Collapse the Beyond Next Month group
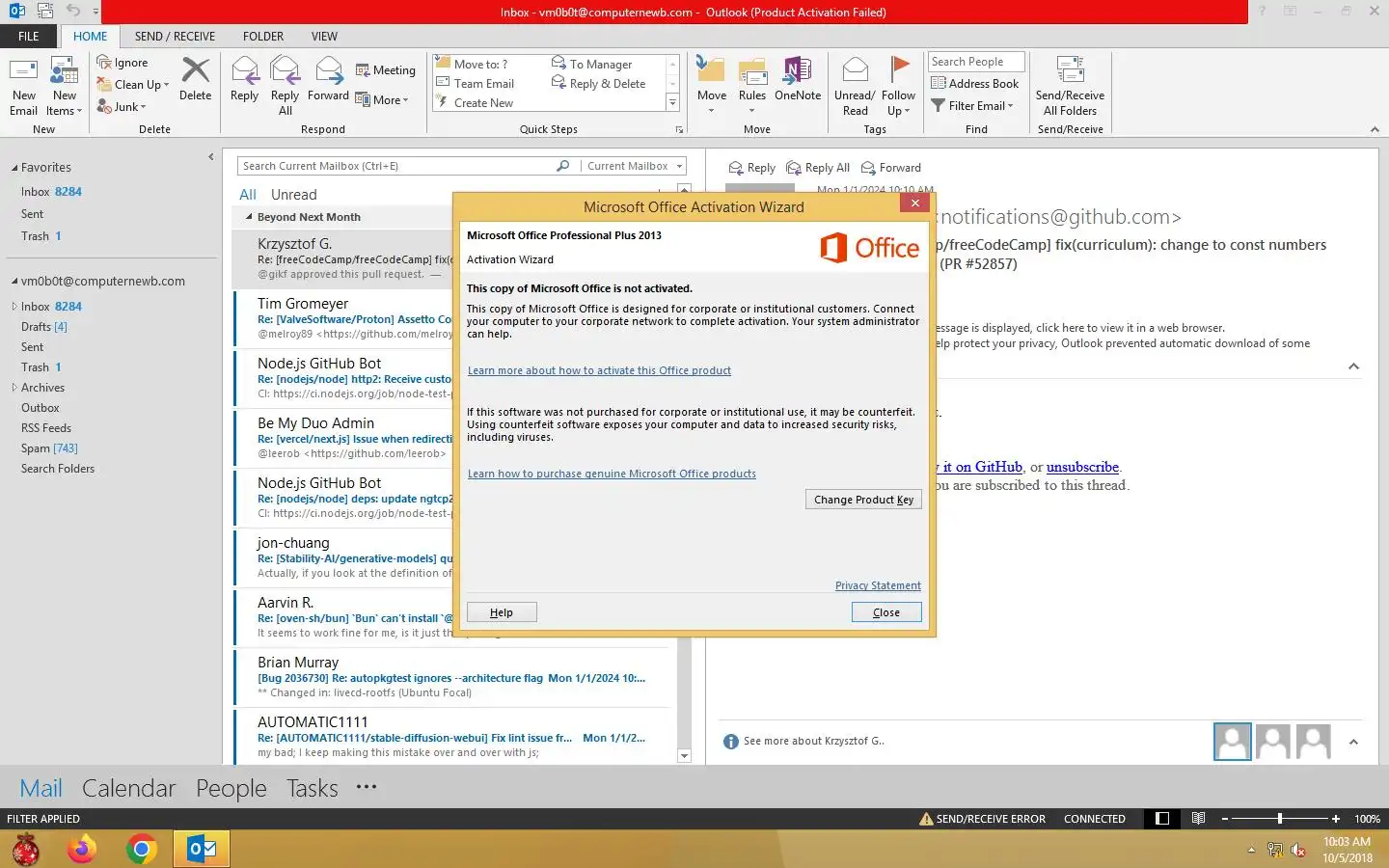Image resolution: width=1389 pixels, height=868 pixels. (249, 217)
